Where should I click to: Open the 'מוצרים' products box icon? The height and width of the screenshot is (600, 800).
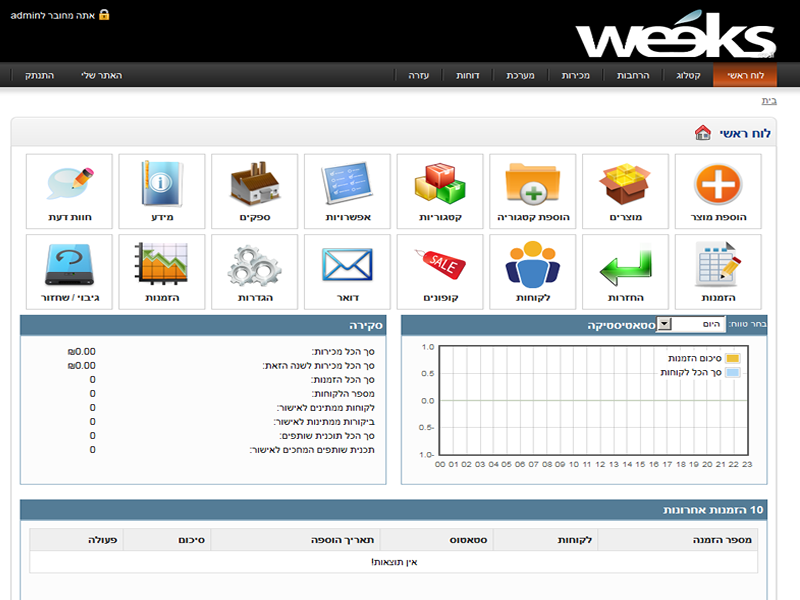click(626, 185)
